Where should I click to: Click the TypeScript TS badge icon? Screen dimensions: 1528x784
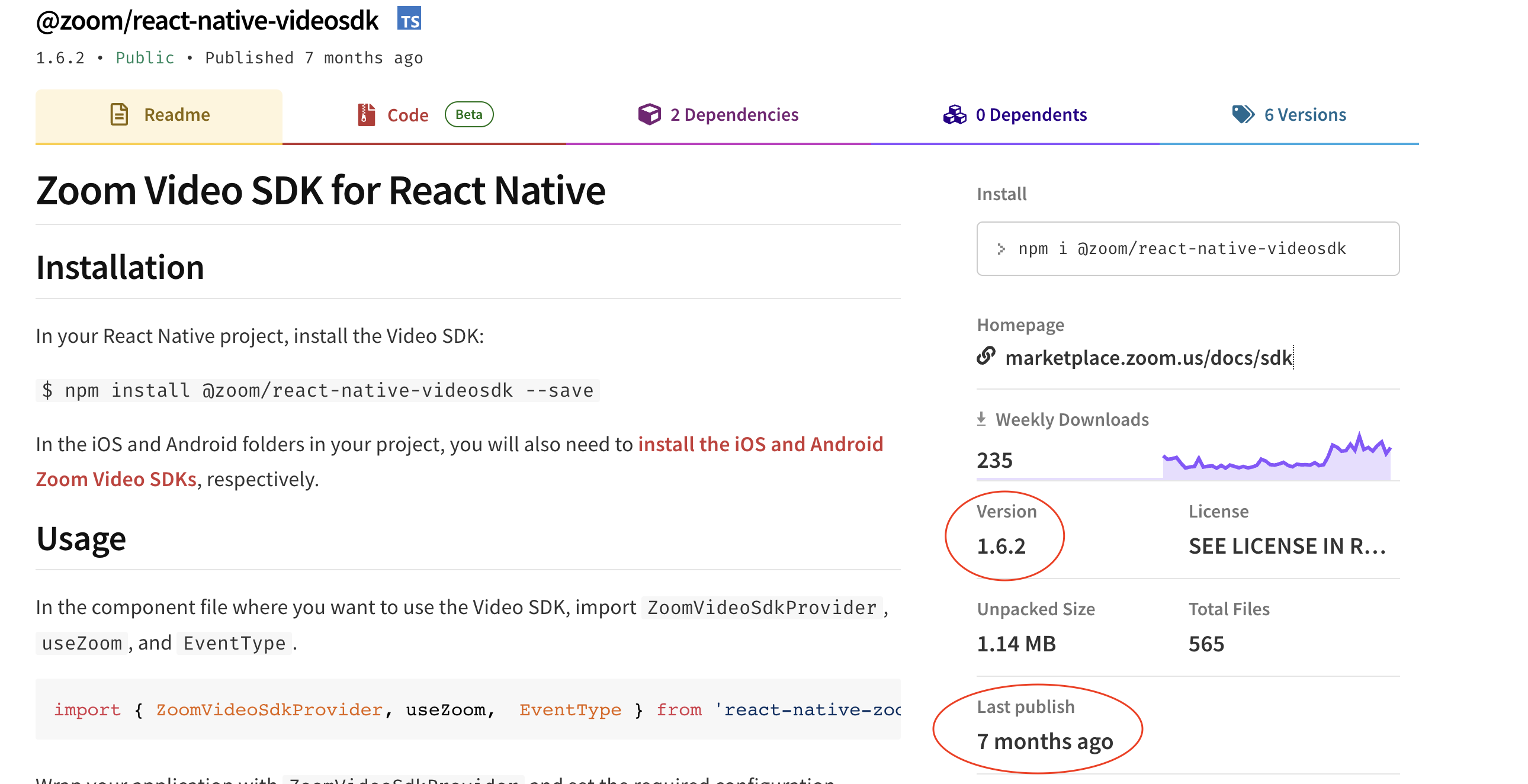pyautogui.click(x=409, y=19)
